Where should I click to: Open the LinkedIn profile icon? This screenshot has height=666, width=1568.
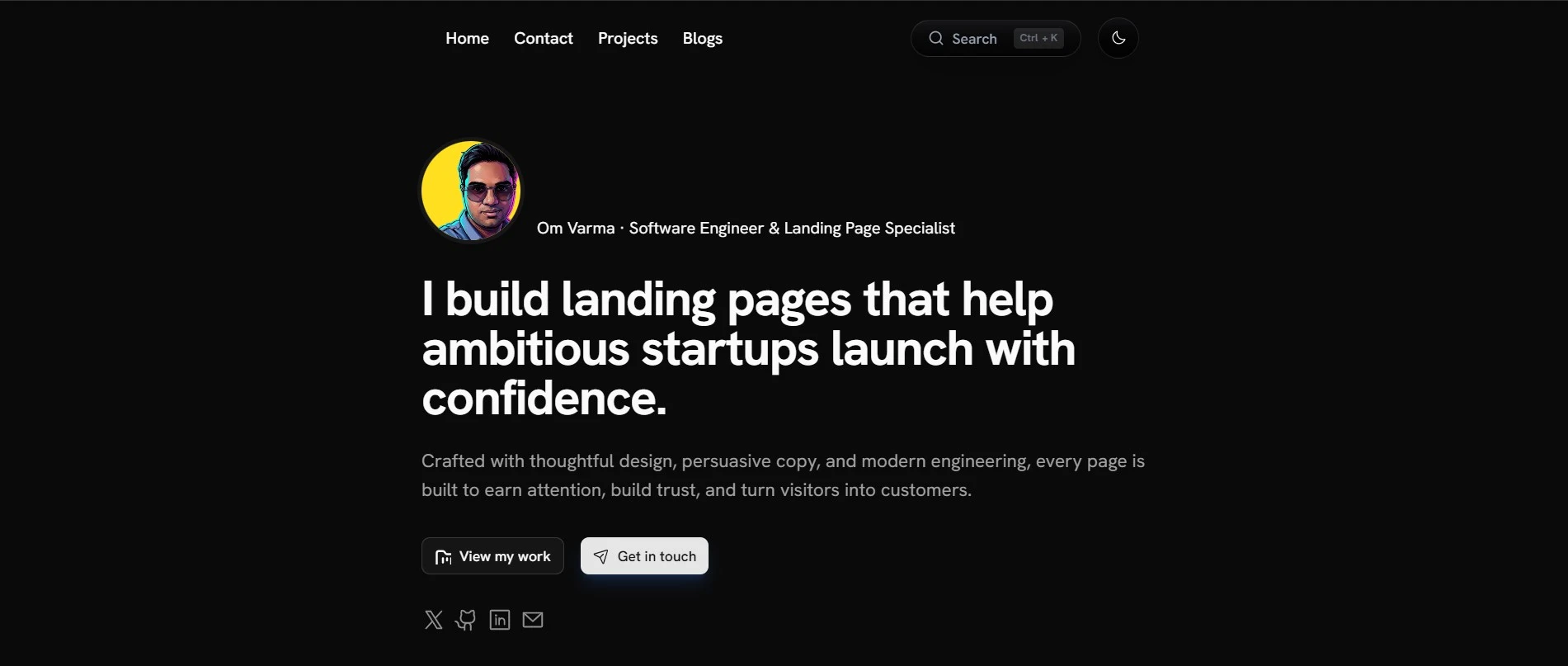coord(500,620)
